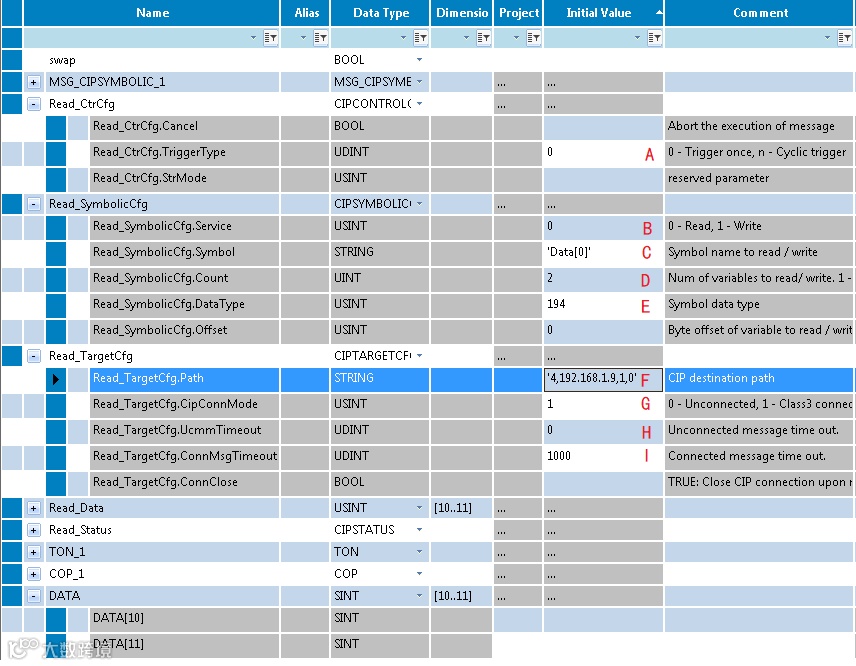Click the DATA dimension [10..11]
Screen dimensions: 856x666
(453, 596)
